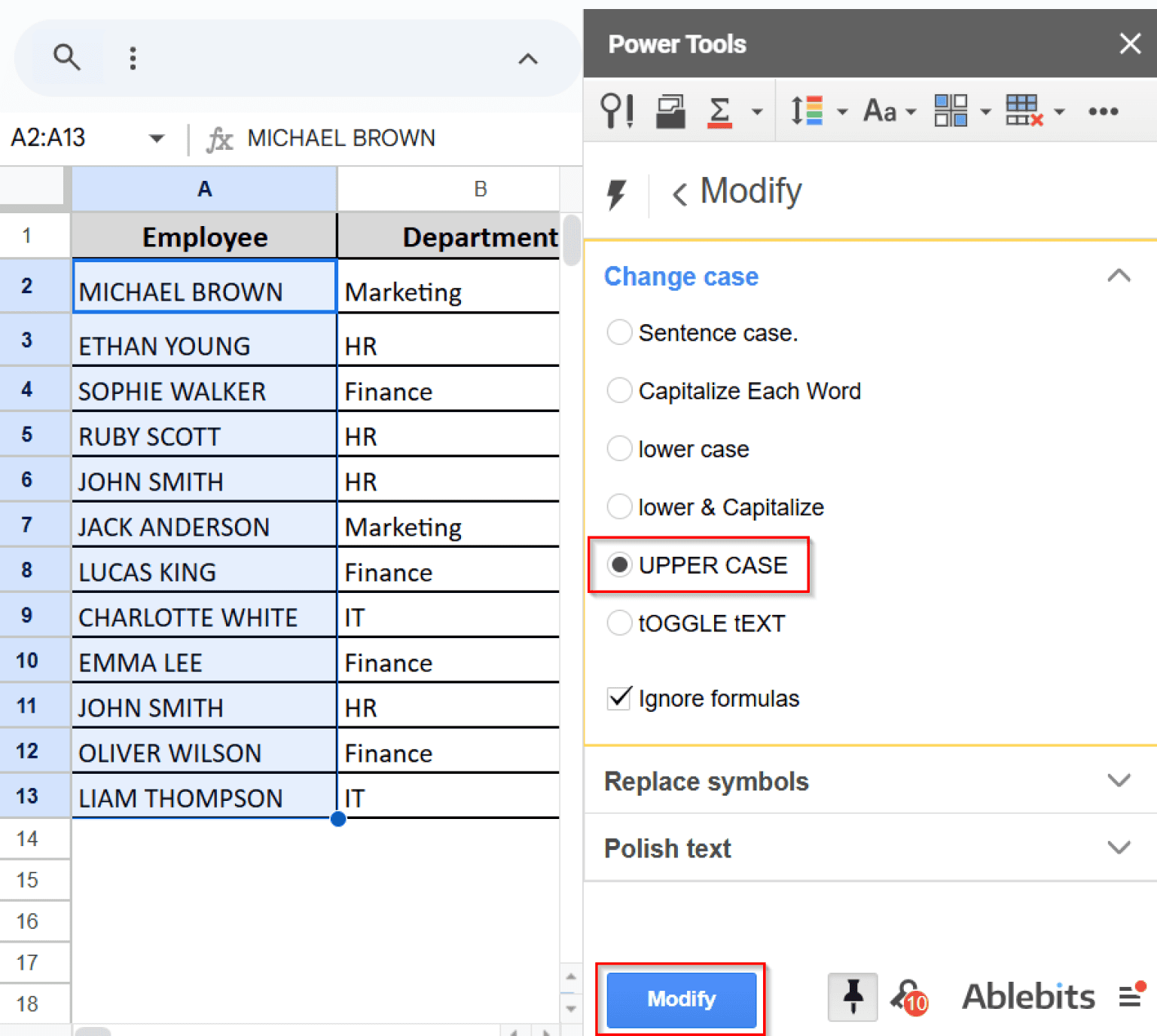
Task: Click the Smart Toolbar lightbulb icon
Action: [x=616, y=112]
